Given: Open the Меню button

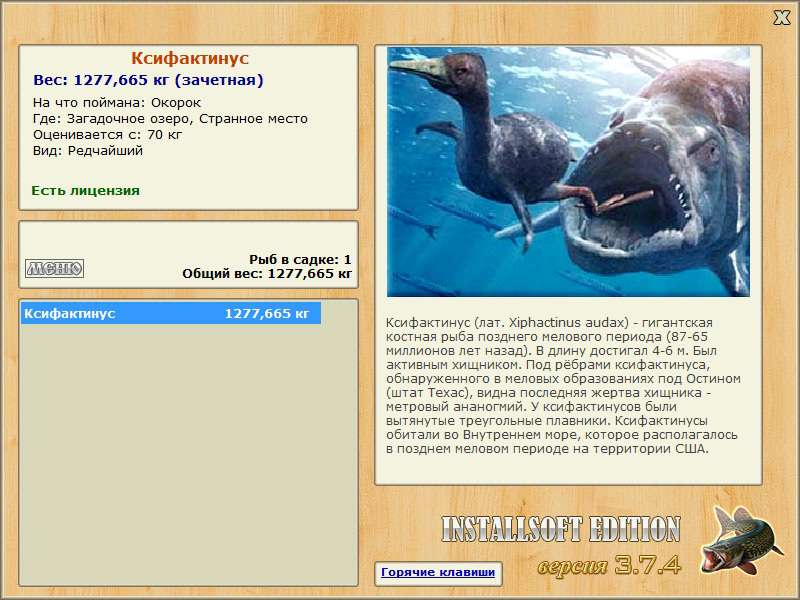Looking at the screenshot, I should click(x=55, y=268).
